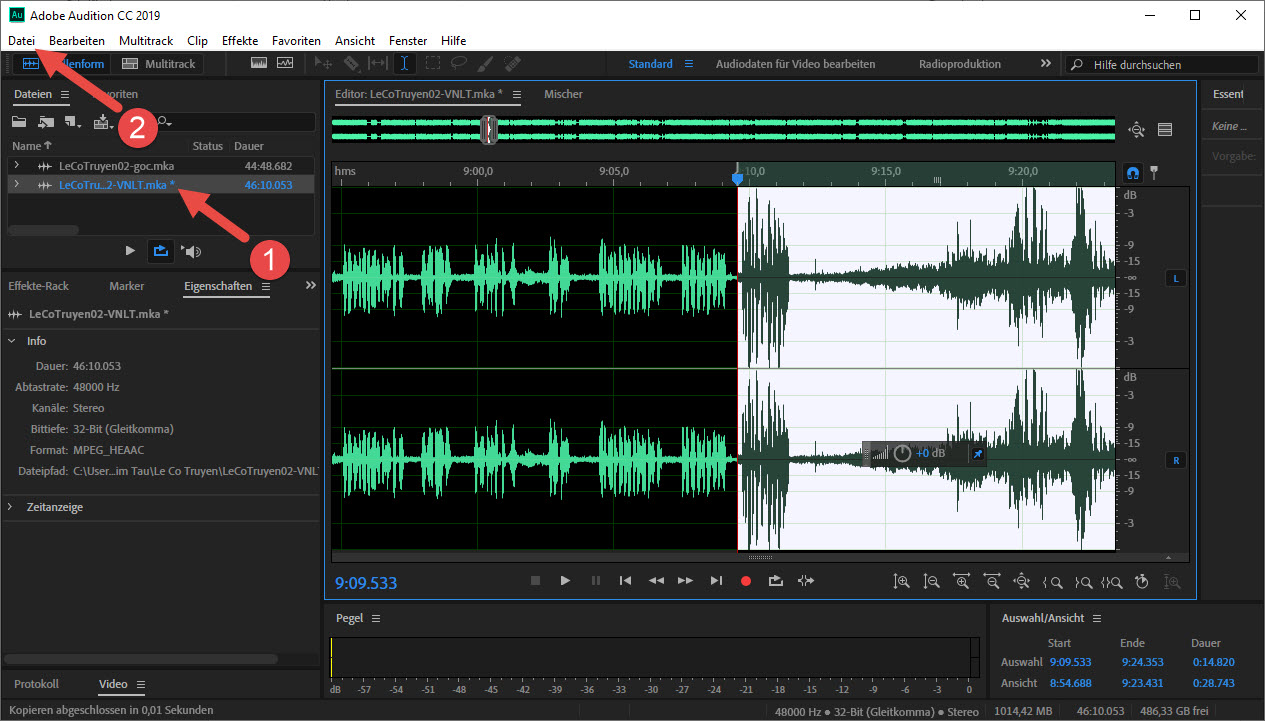Image resolution: width=1265 pixels, height=721 pixels.
Task: Toggle auto-play in Dateien panel
Action: click(191, 251)
